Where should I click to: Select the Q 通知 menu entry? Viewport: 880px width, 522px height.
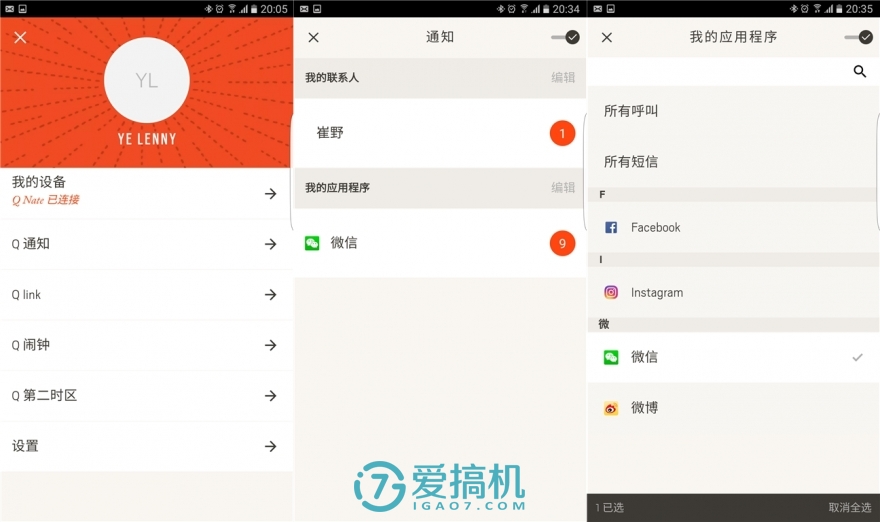[146, 244]
